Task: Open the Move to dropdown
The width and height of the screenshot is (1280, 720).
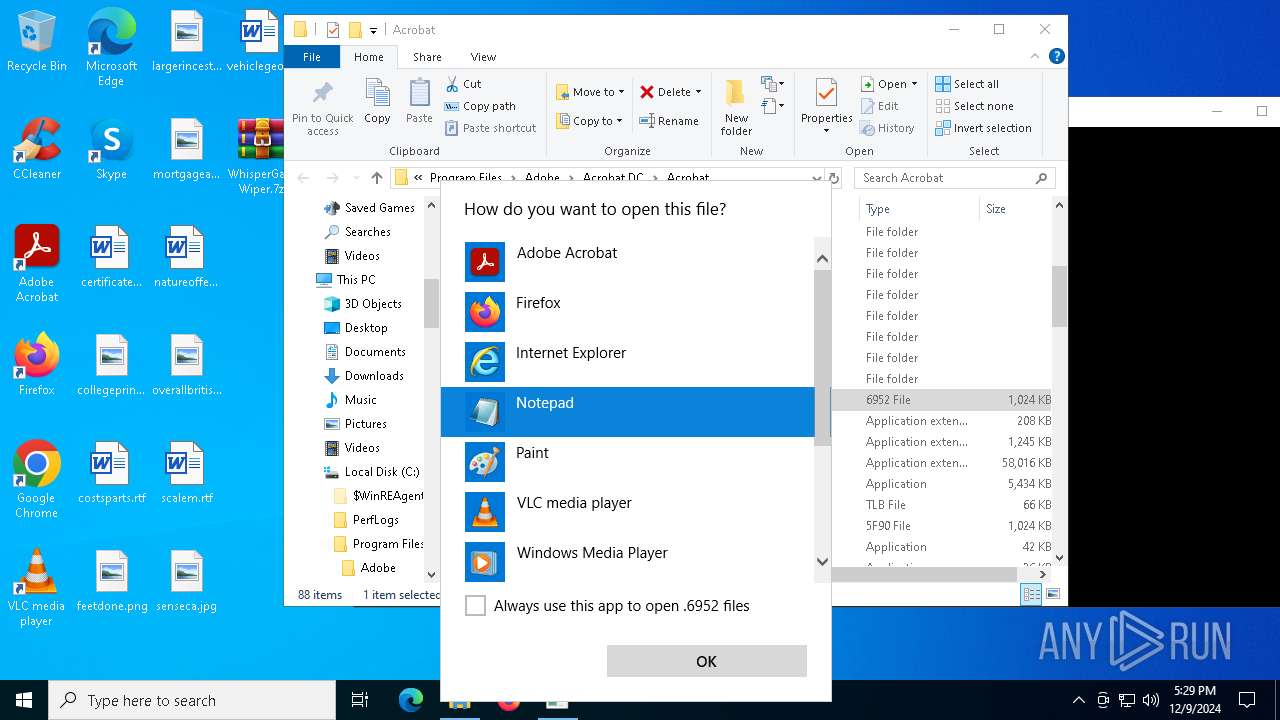Action: click(590, 92)
